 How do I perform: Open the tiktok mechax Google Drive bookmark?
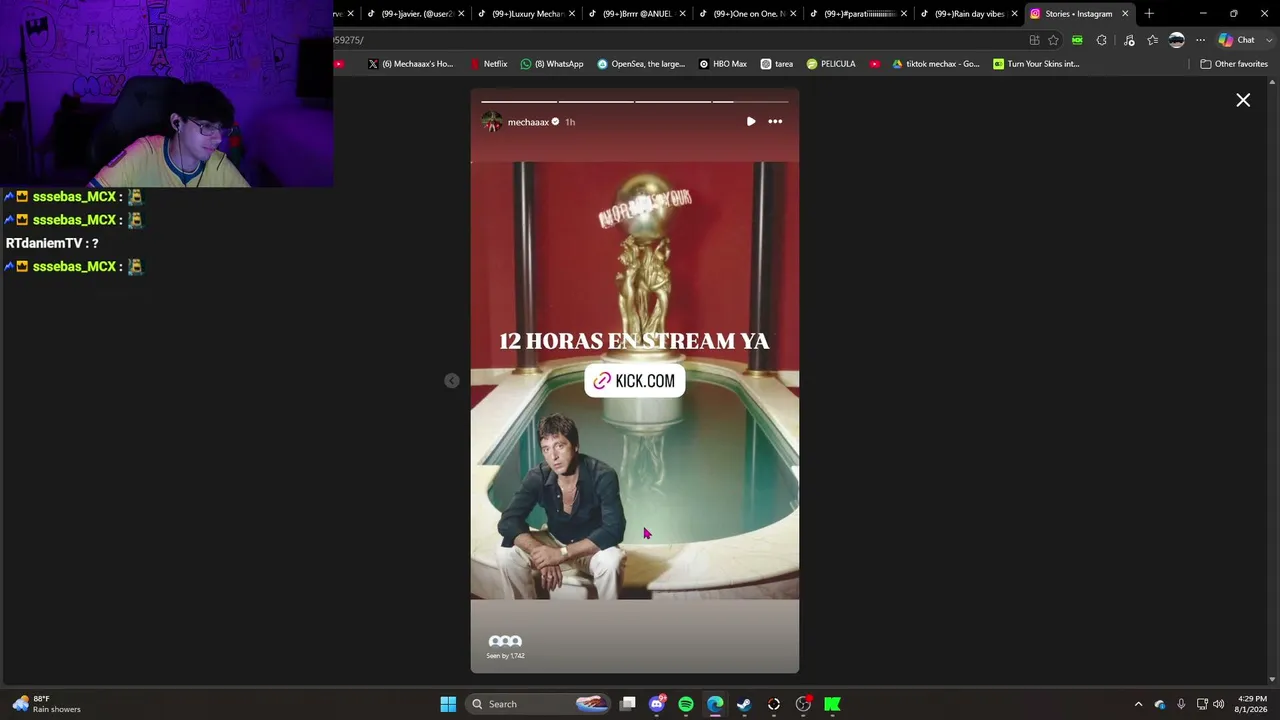coord(936,64)
